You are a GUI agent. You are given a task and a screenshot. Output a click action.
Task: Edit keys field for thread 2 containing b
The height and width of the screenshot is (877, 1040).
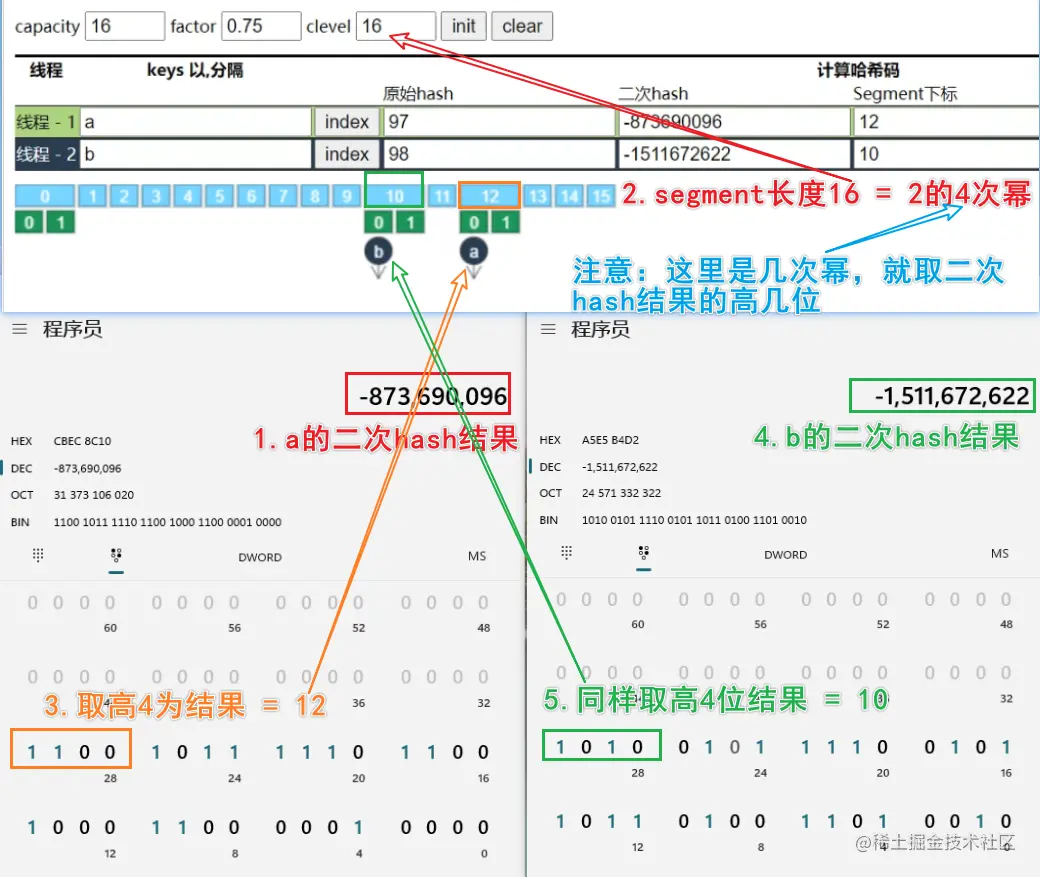click(196, 154)
